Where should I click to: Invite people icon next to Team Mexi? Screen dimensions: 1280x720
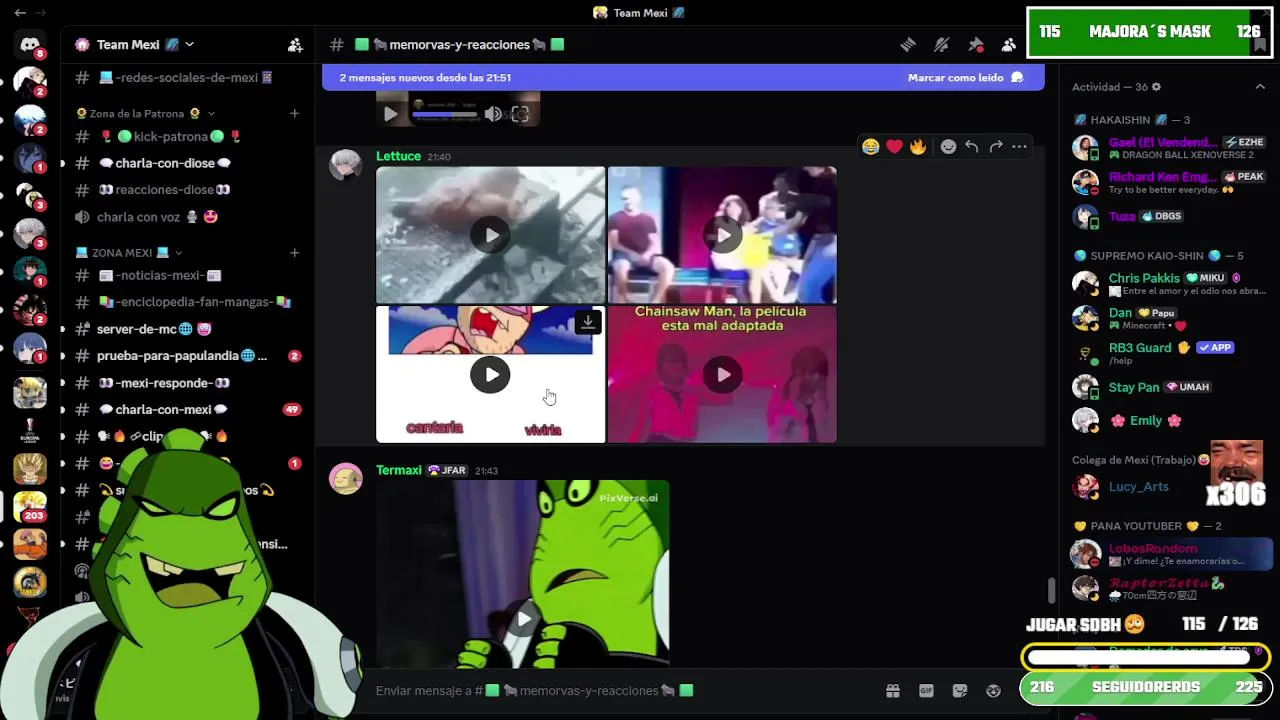(295, 45)
